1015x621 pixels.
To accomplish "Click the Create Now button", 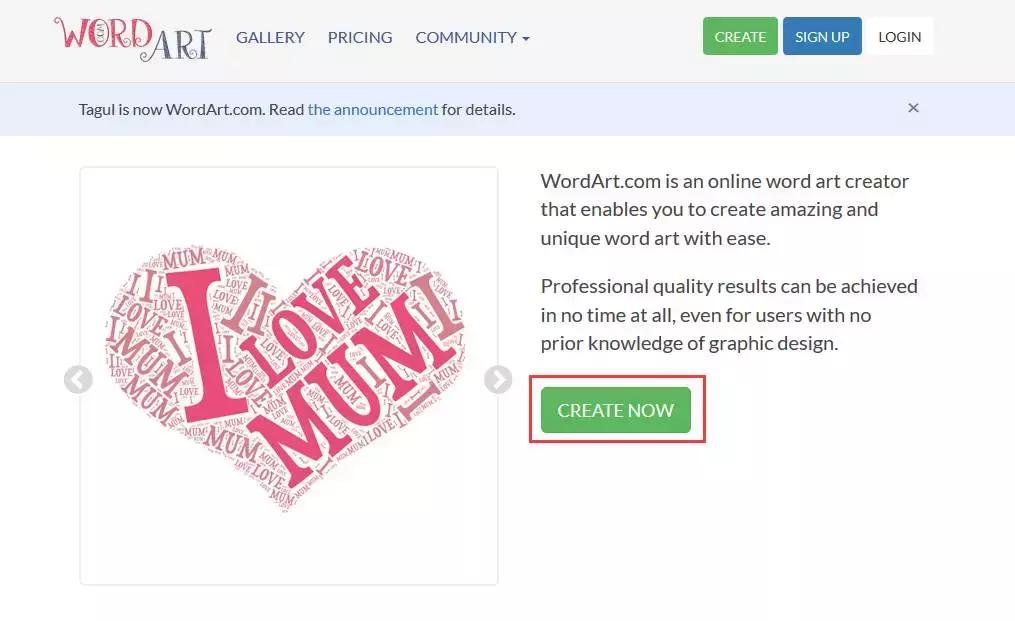I will click(x=616, y=410).
